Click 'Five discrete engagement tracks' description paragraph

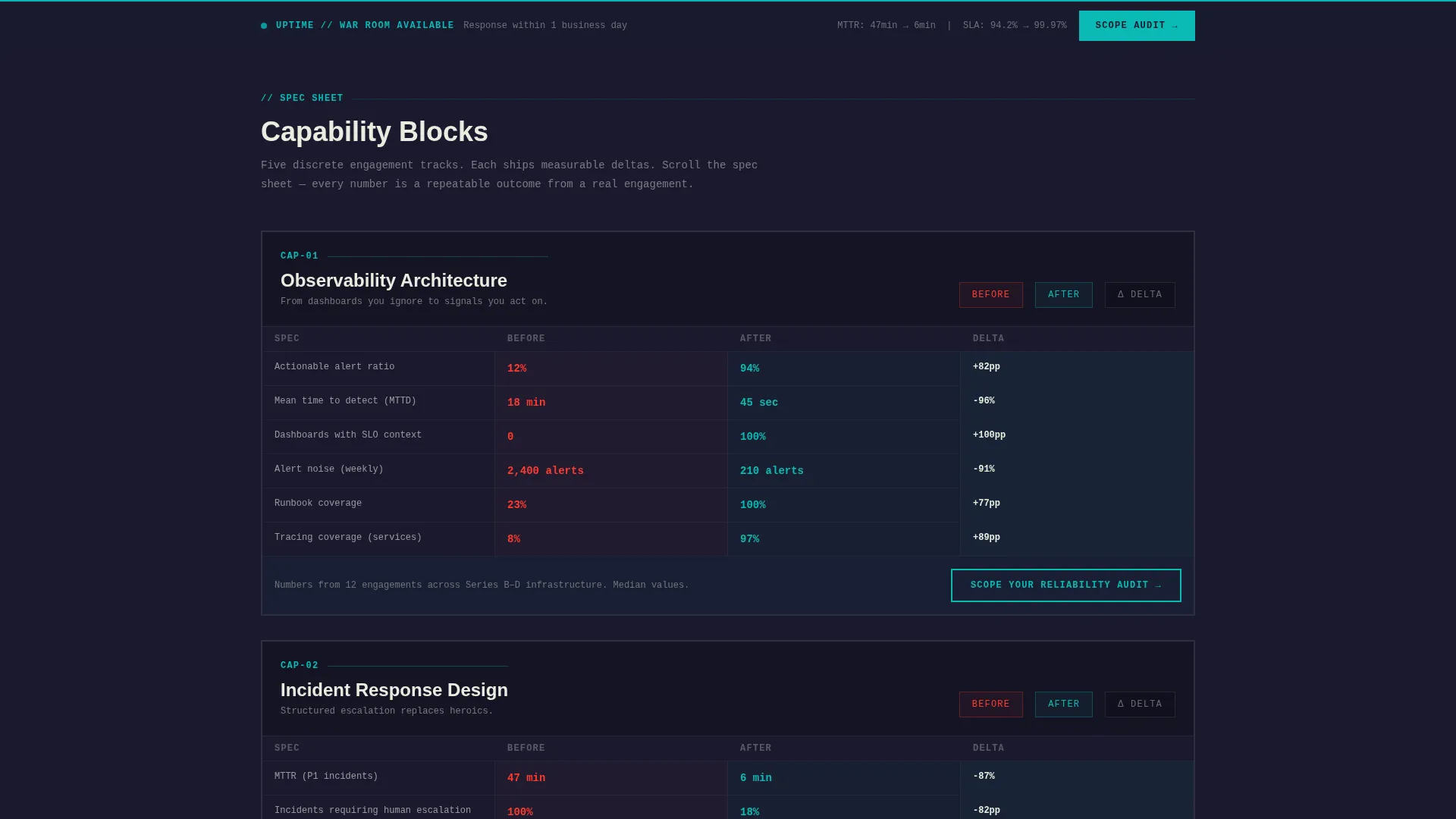[510, 174]
